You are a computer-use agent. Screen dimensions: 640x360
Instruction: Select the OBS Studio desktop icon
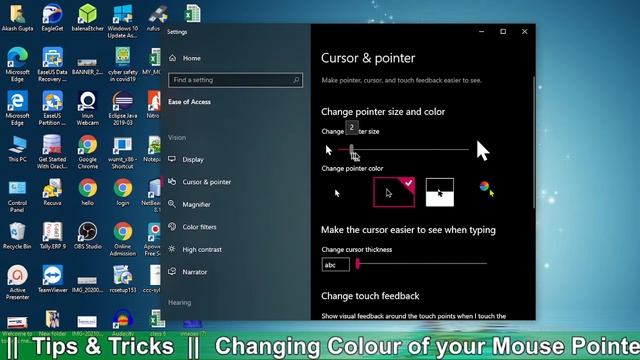87,236
